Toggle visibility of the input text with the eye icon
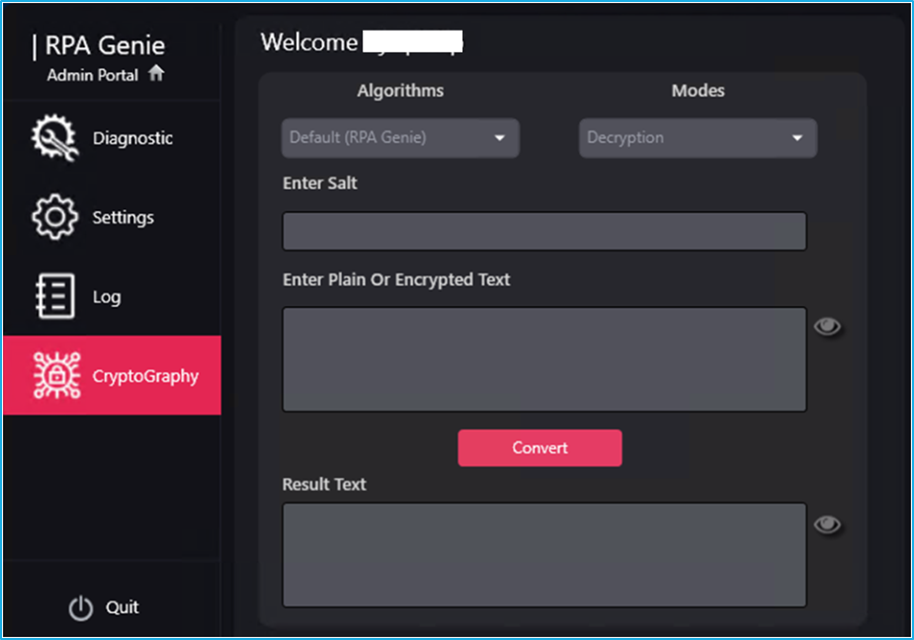The image size is (914, 640). [827, 326]
